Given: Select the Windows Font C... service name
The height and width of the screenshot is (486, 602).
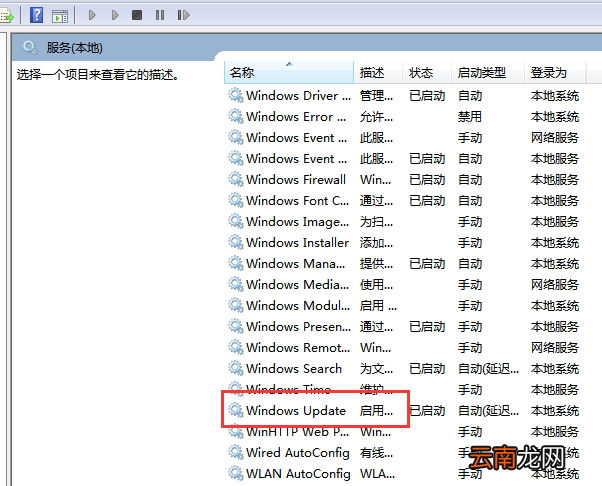Looking at the screenshot, I should [298, 200].
